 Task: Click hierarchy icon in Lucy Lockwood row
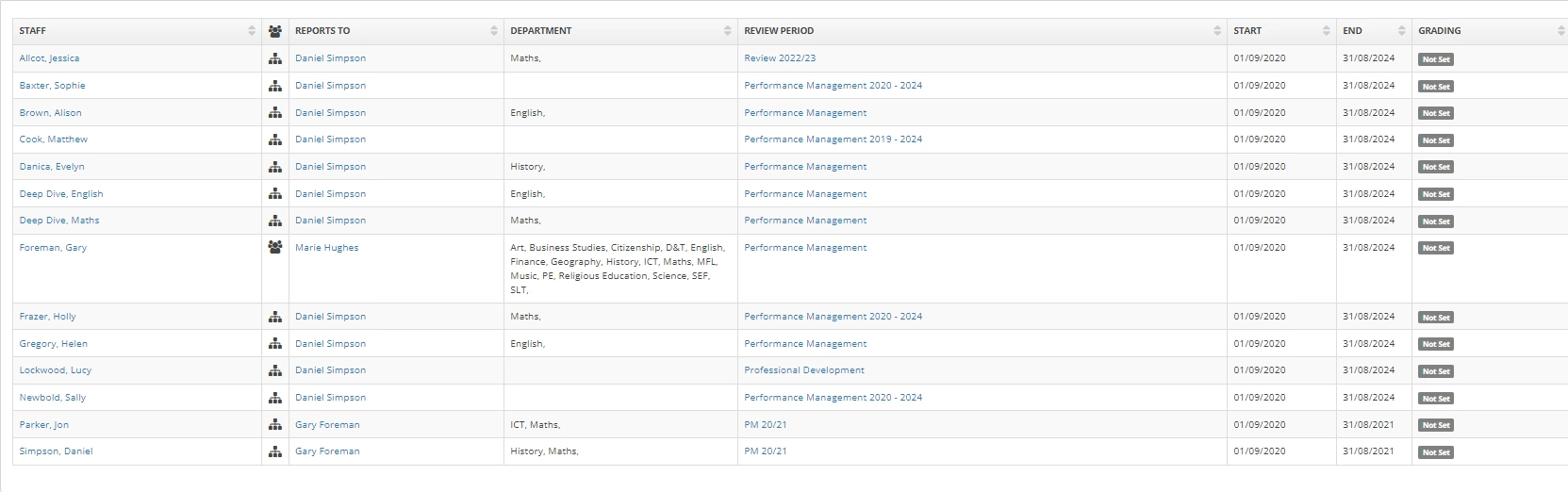click(x=274, y=370)
